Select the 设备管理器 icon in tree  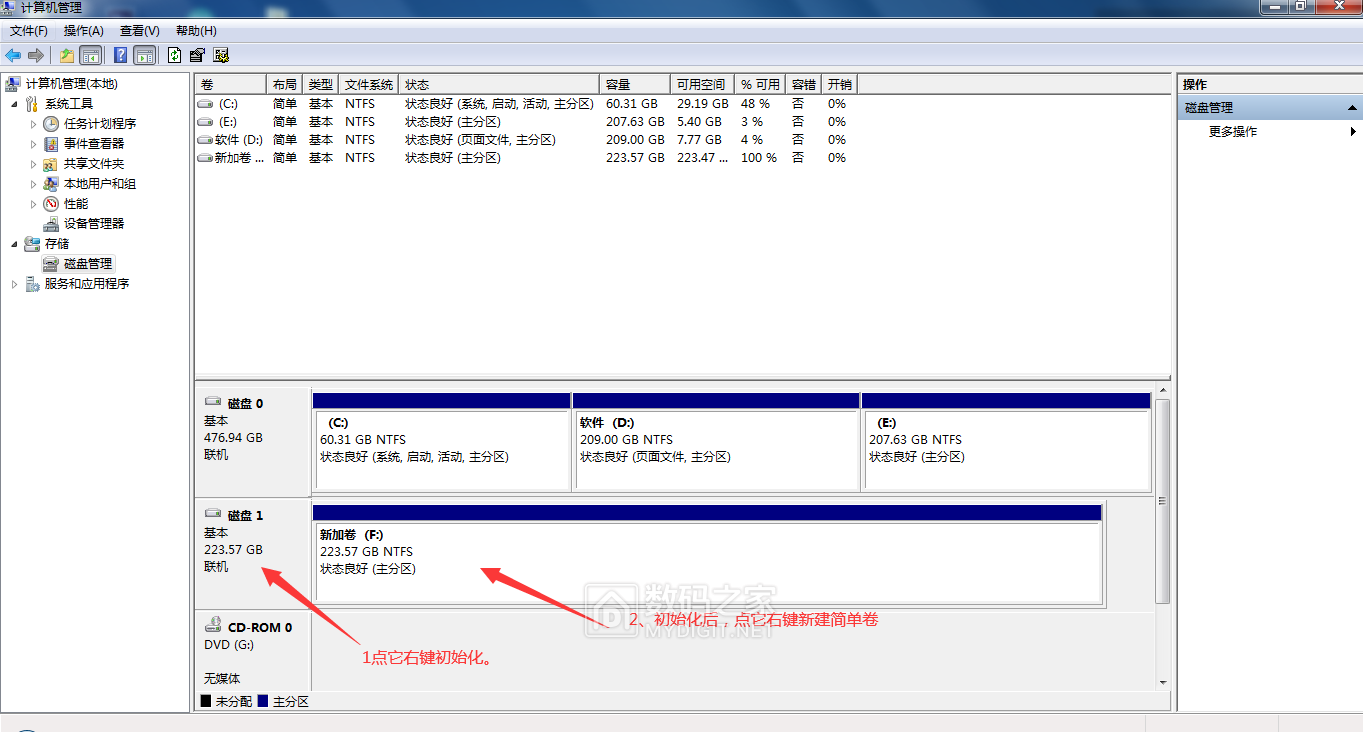tap(51, 224)
